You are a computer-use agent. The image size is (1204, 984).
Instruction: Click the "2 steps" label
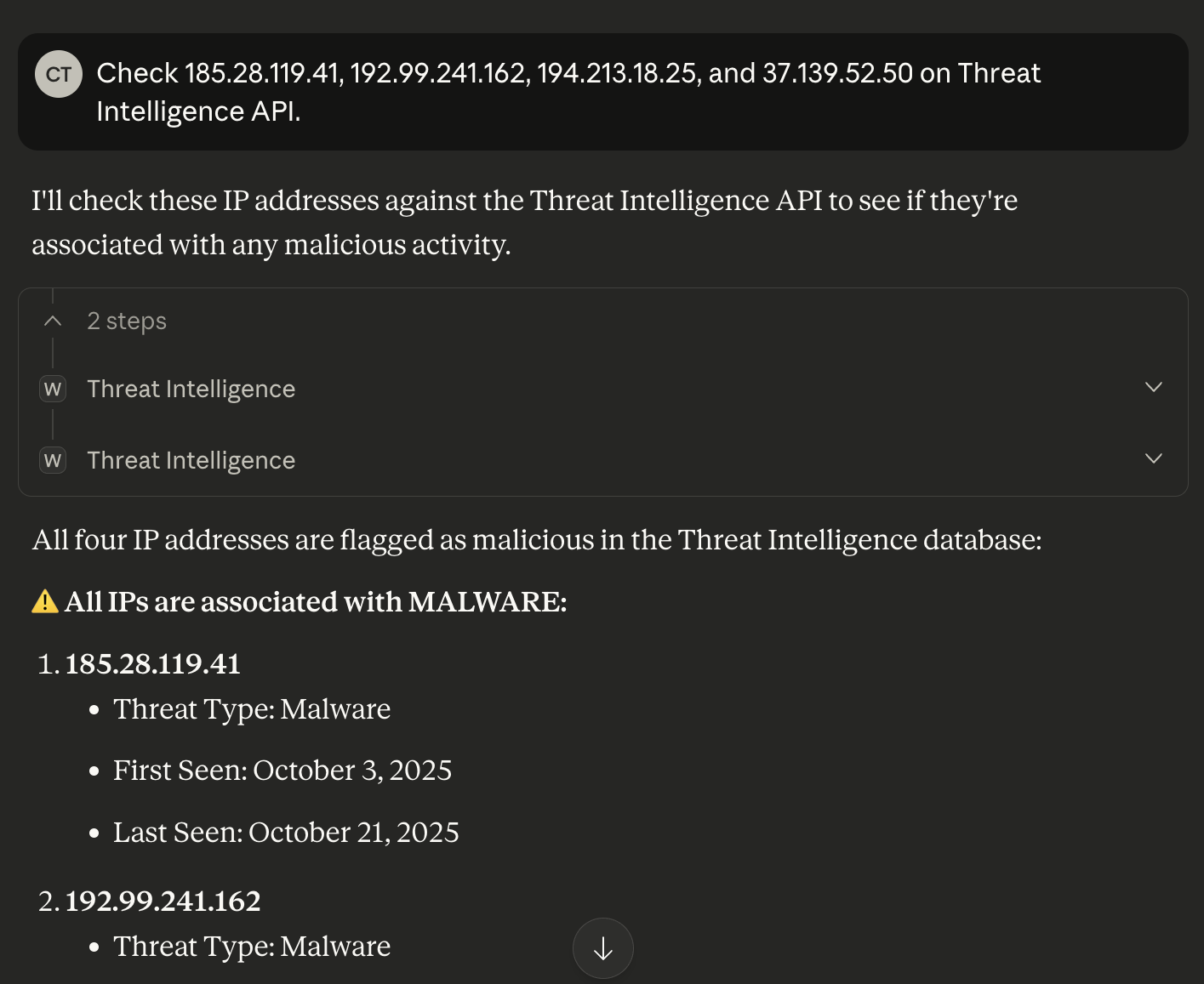(x=127, y=321)
